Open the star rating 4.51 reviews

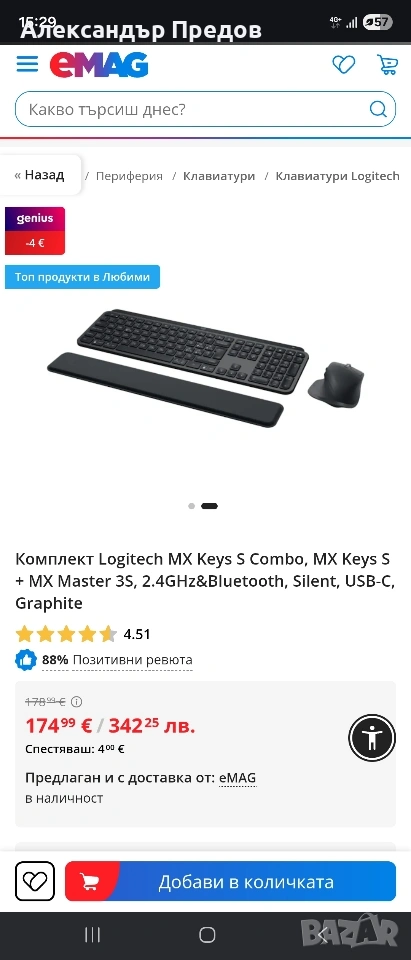[x=83, y=634]
